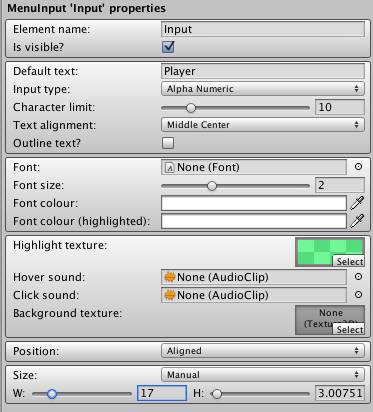The image size is (373, 412).
Task: Use eyedropper for highlighted Font colour
Action: coord(357,221)
